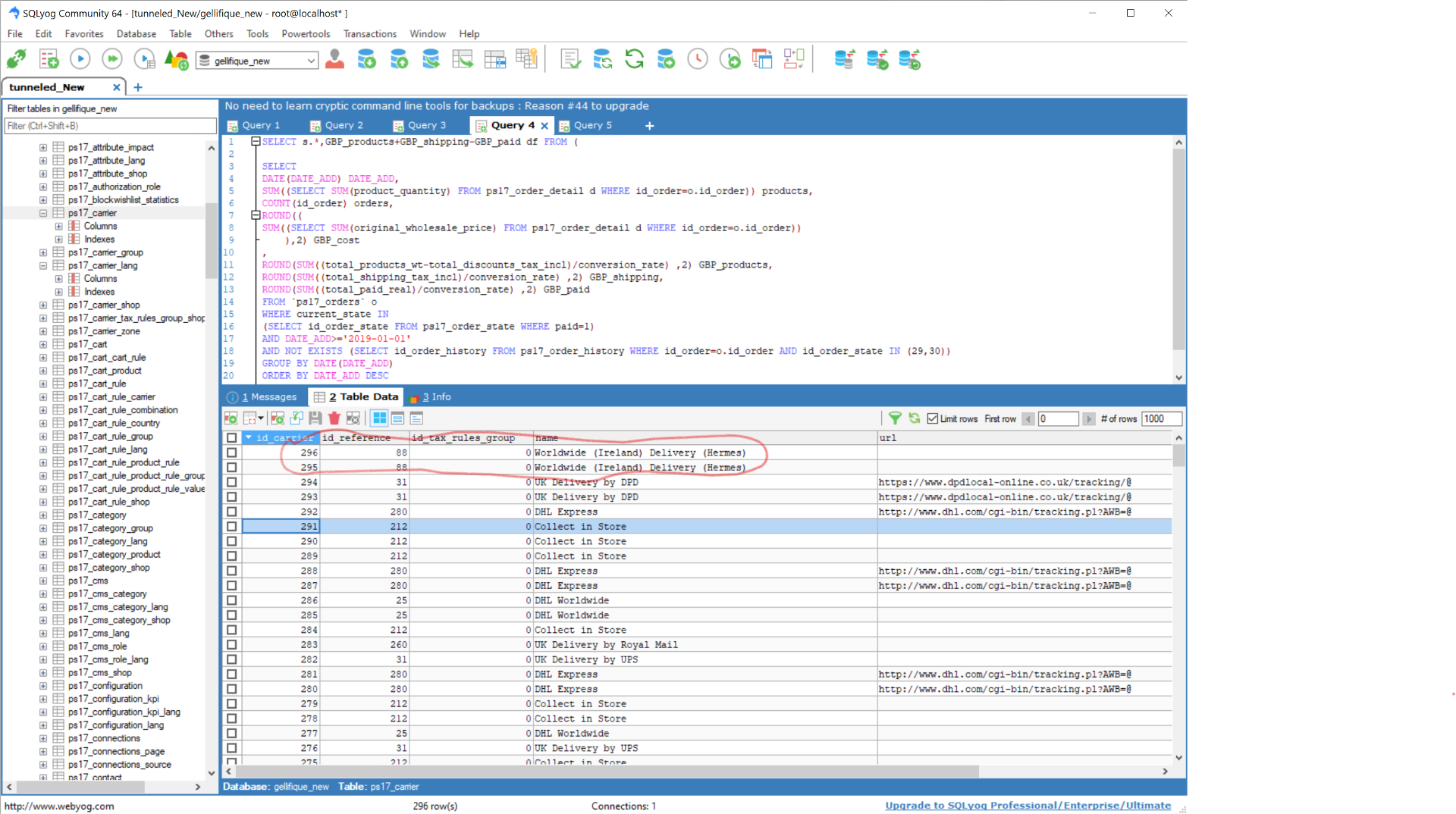
Task: Open the scheduled backup clock icon
Action: tap(698, 59)
